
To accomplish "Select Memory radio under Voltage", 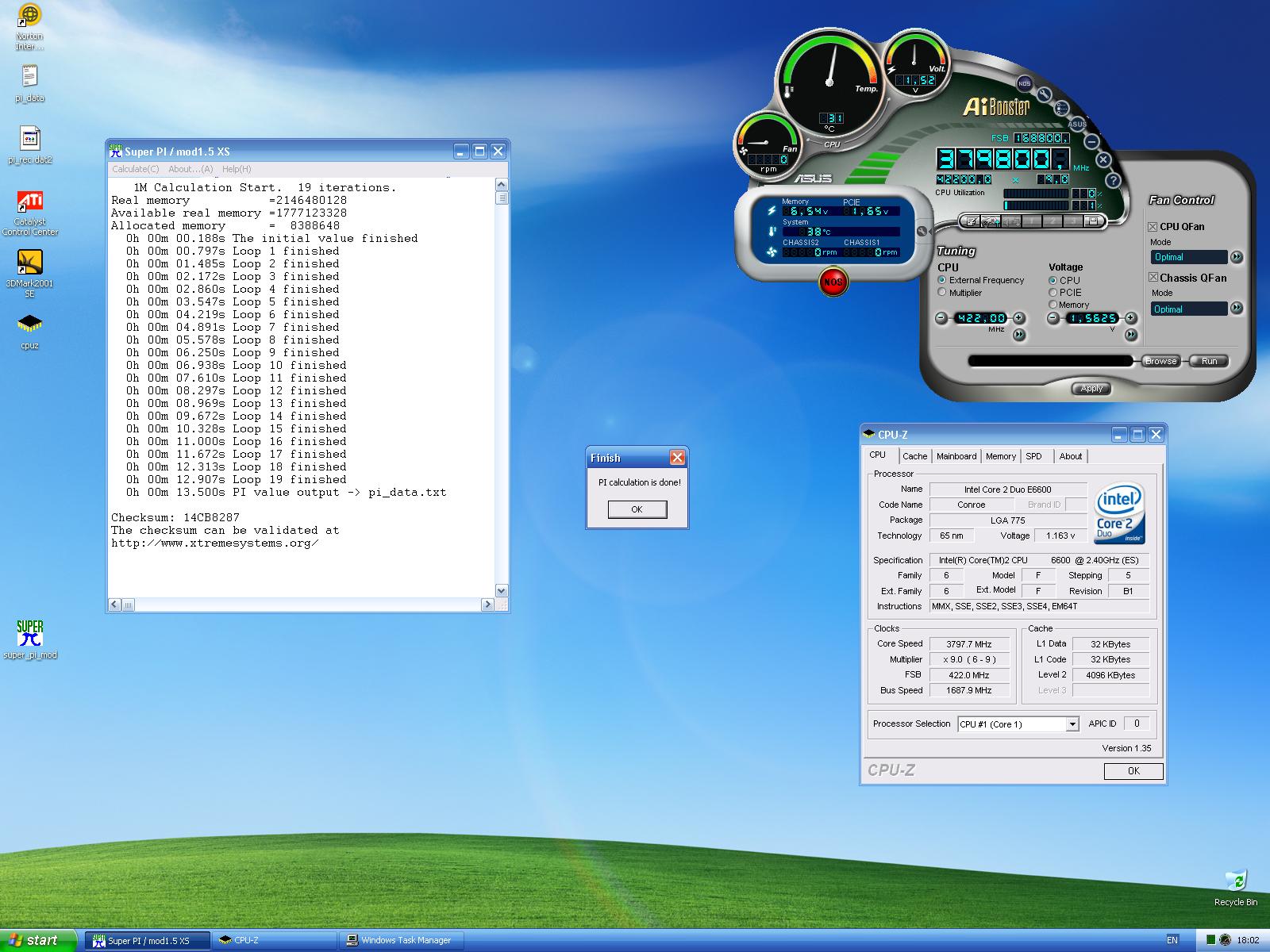I will point(1053,305).
